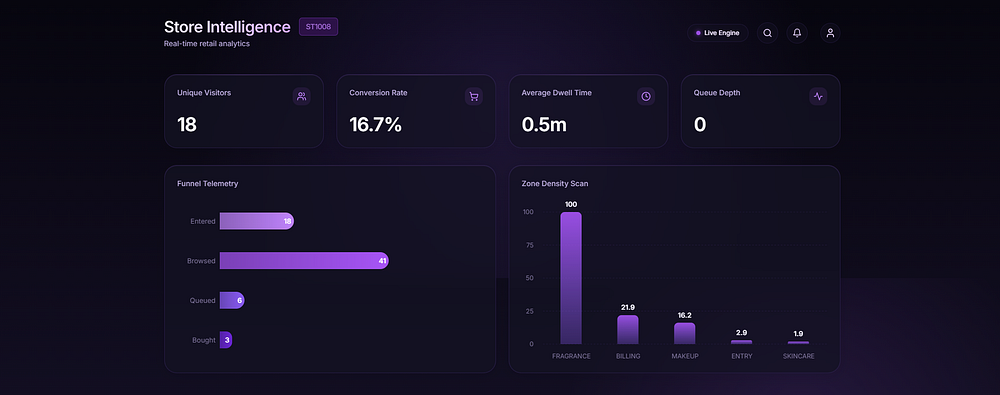The width and height of the screenshot is (1000, 395).
Task: Click the 2.9 value above ENTRY
Action: [741, 332]
